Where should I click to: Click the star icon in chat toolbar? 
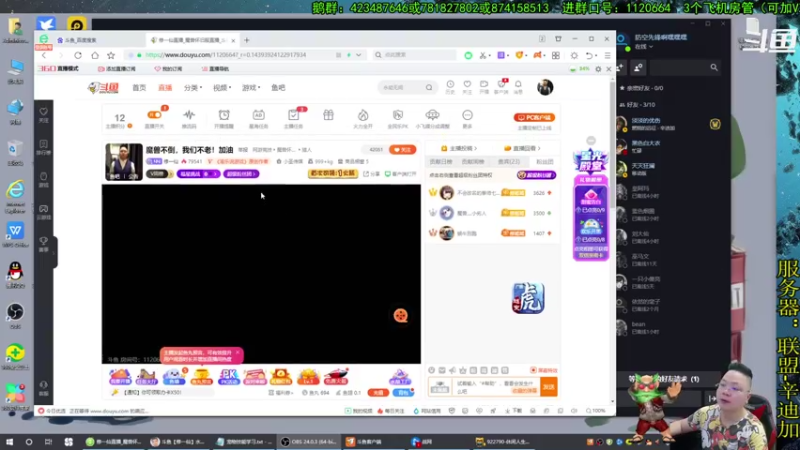coord(463,370)
